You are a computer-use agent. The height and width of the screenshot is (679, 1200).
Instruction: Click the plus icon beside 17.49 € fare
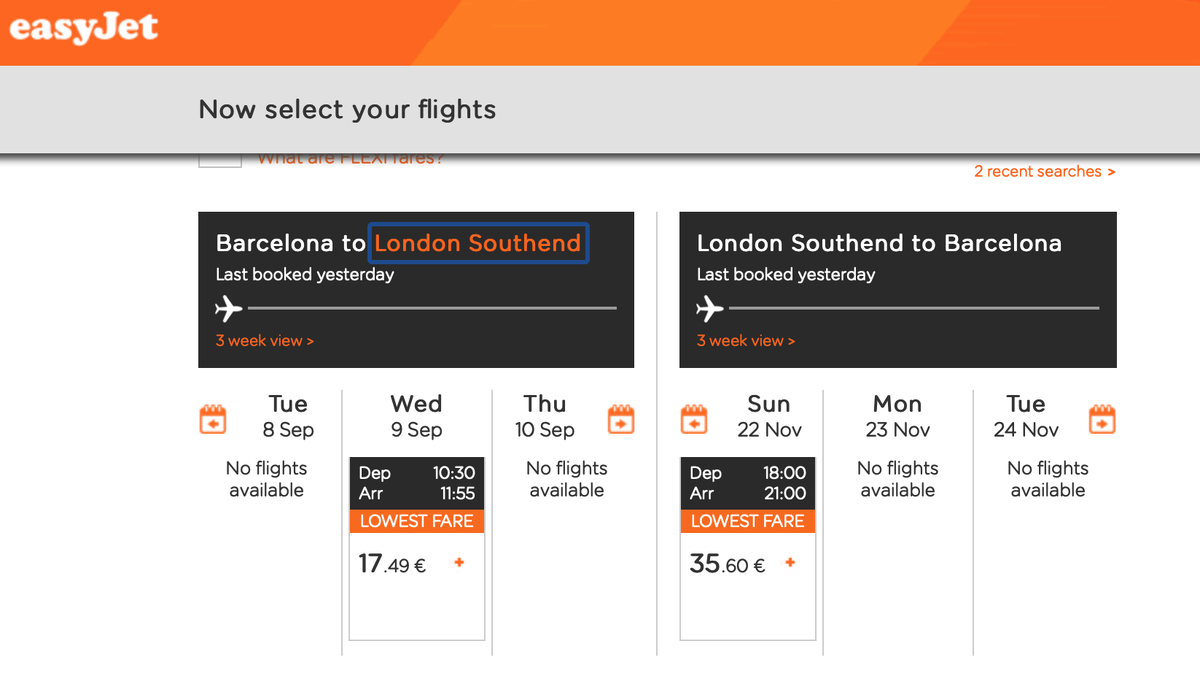point(459,563)
